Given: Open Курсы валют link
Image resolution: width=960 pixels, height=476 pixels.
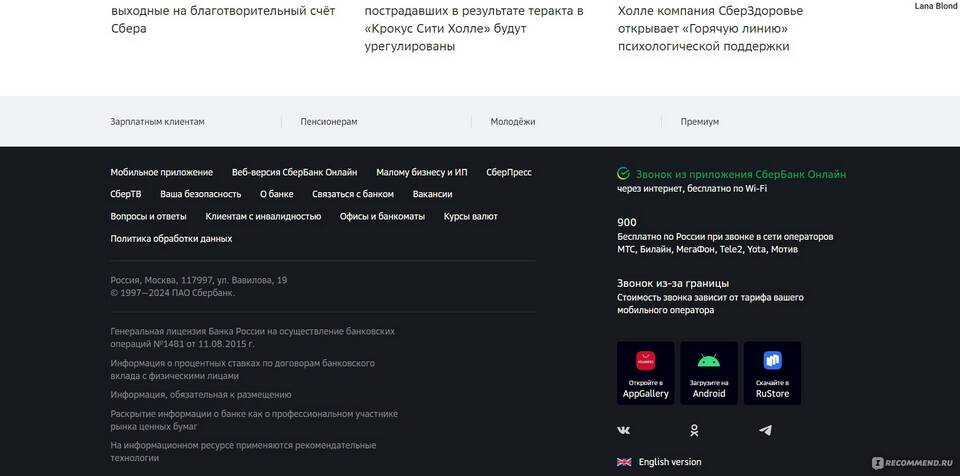Looking at the screenshot, I should [470, 216].
